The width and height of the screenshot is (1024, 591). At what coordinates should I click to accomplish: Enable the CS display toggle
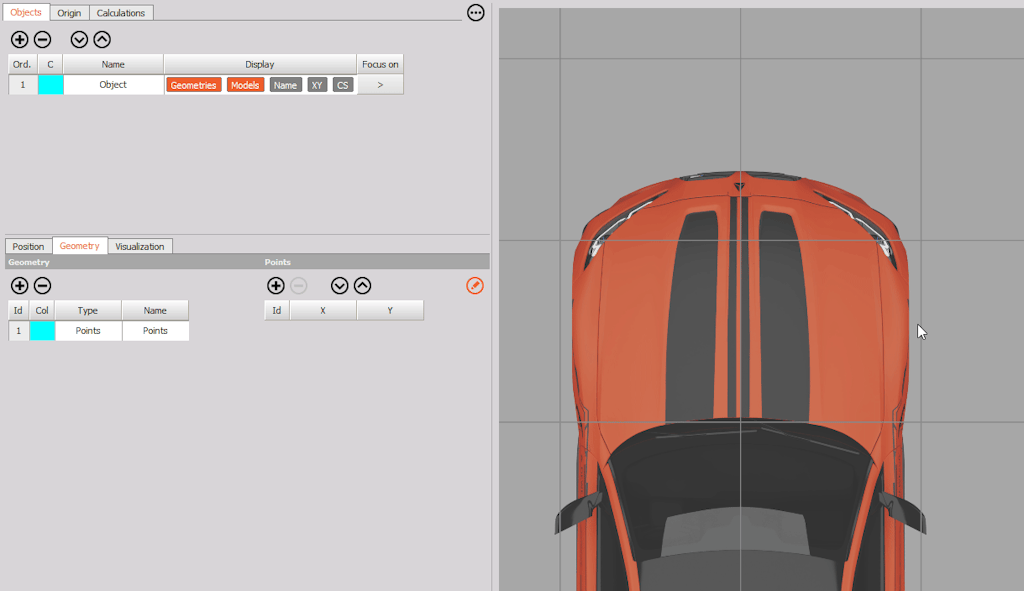(342, 85)
